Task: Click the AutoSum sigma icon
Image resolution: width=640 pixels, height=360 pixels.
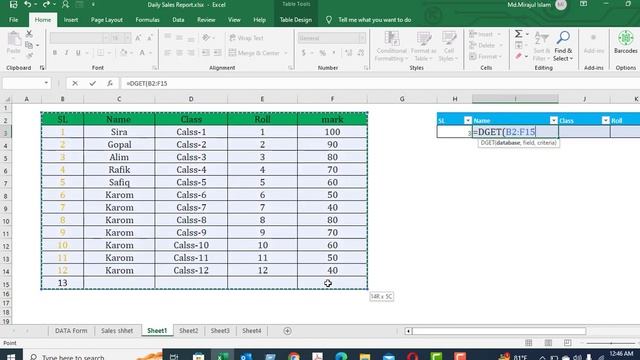Action: click(x=518, y=34)
